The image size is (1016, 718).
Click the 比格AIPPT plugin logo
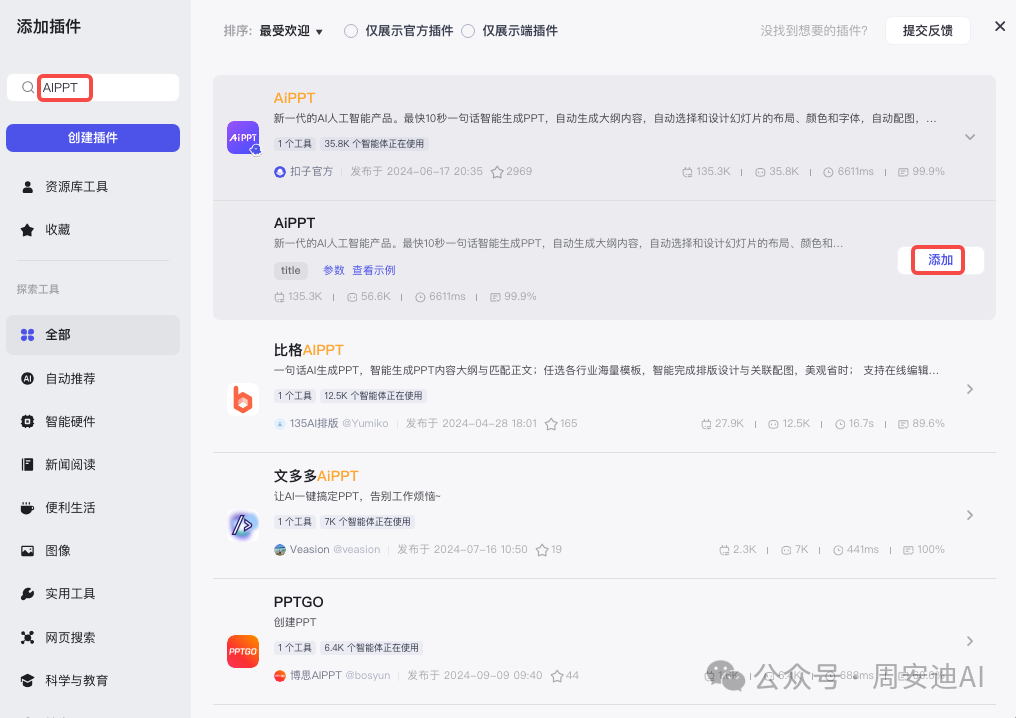click(x=243, y=399)
